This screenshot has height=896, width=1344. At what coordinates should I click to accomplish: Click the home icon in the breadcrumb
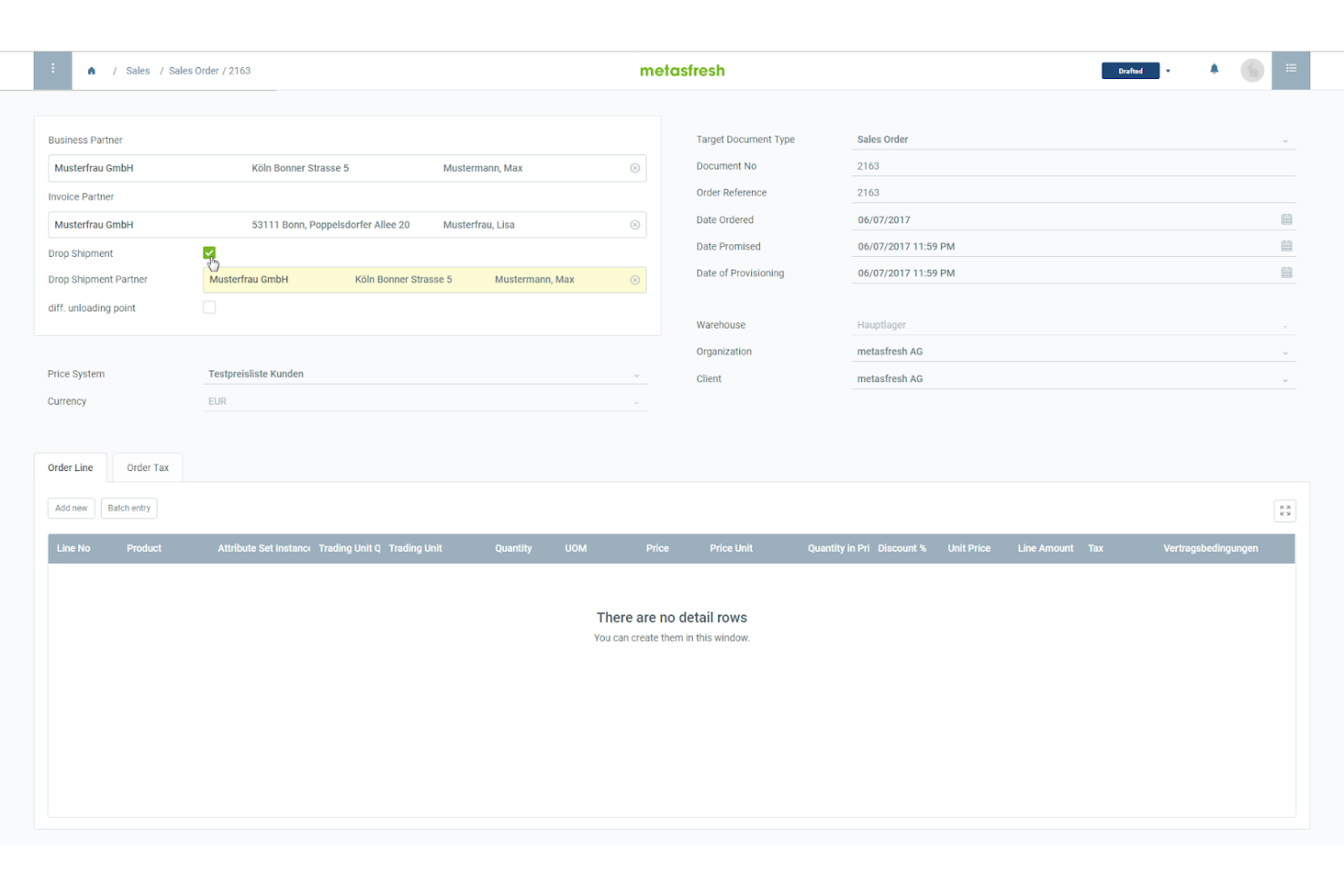coord(91,70)
